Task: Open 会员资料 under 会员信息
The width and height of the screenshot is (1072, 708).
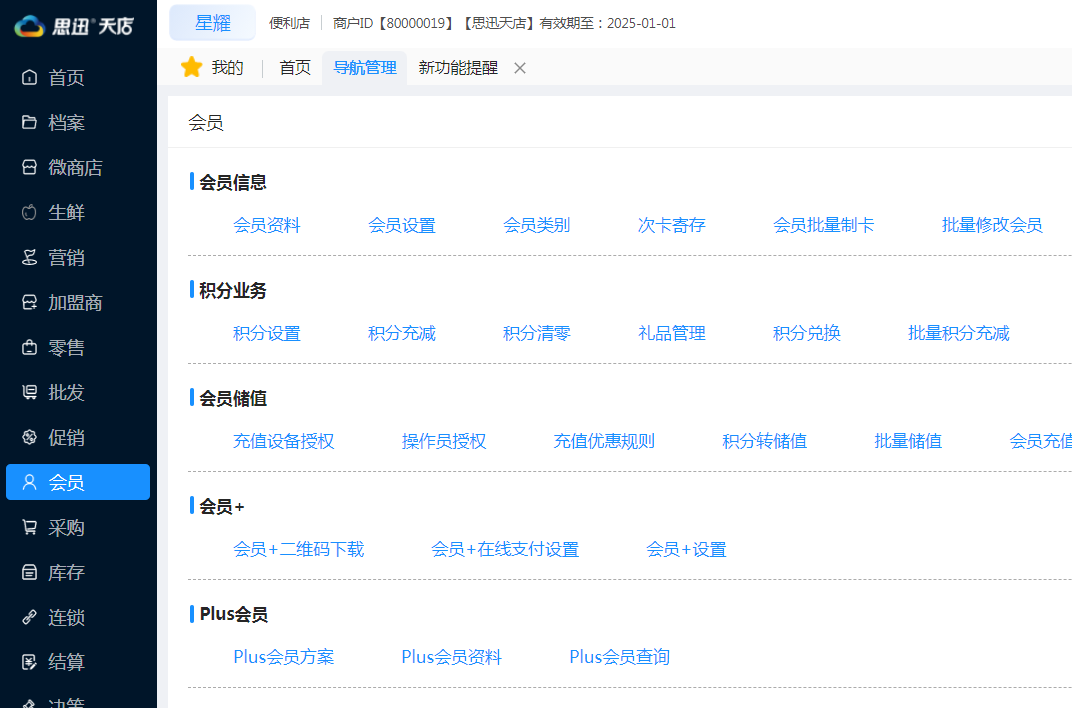Action: pos(265,225)
